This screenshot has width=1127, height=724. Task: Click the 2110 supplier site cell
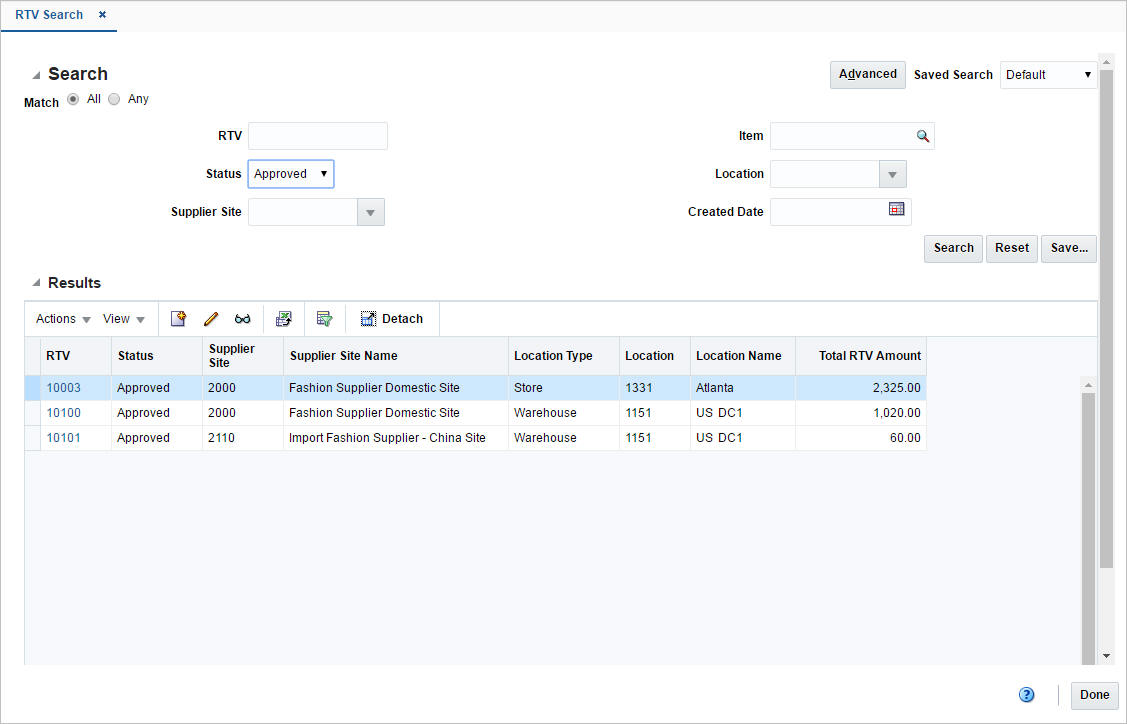coord(243,438)
